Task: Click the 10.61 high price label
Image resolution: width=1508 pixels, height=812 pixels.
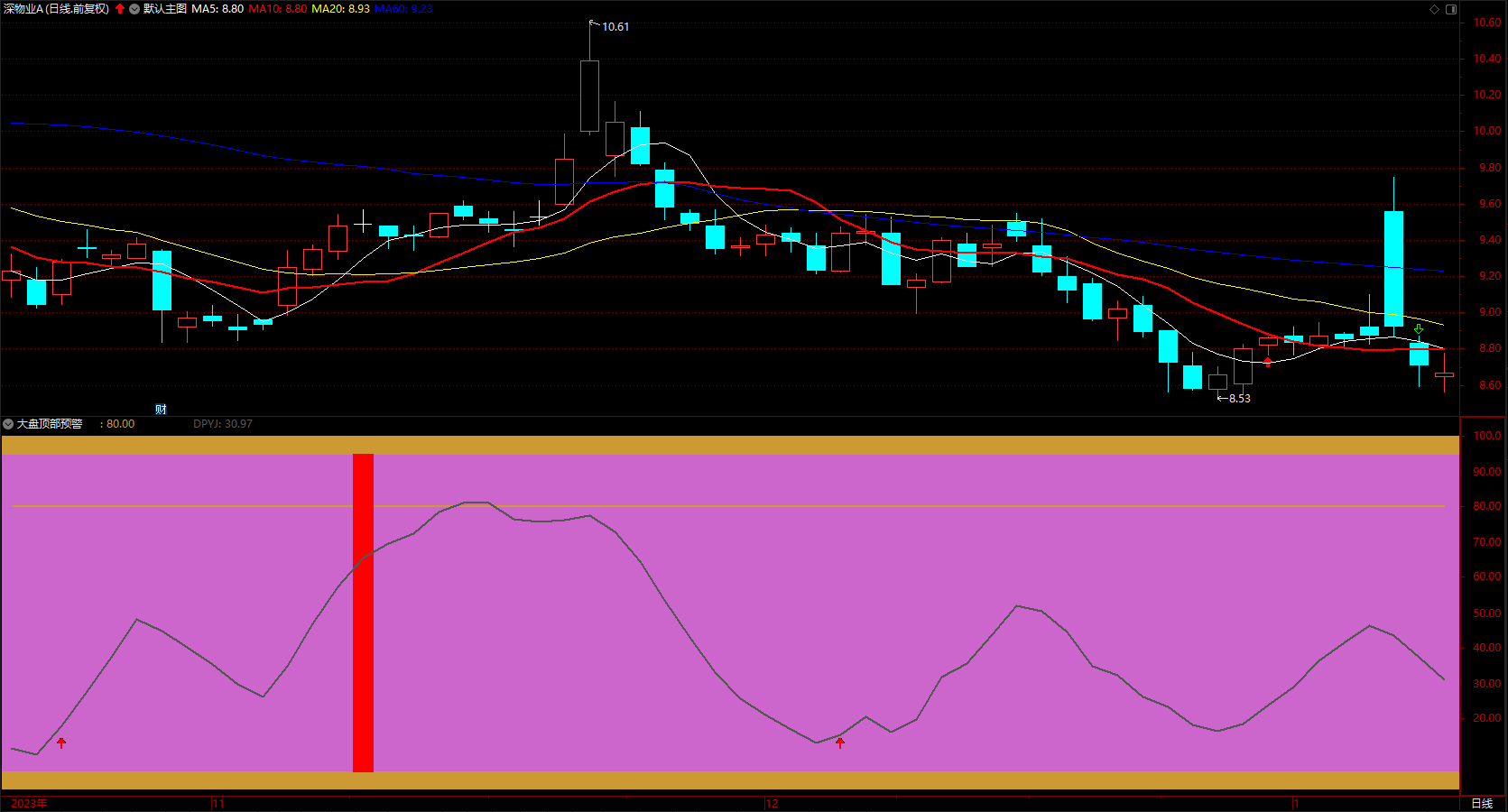Action: click(x=615, y=27)
